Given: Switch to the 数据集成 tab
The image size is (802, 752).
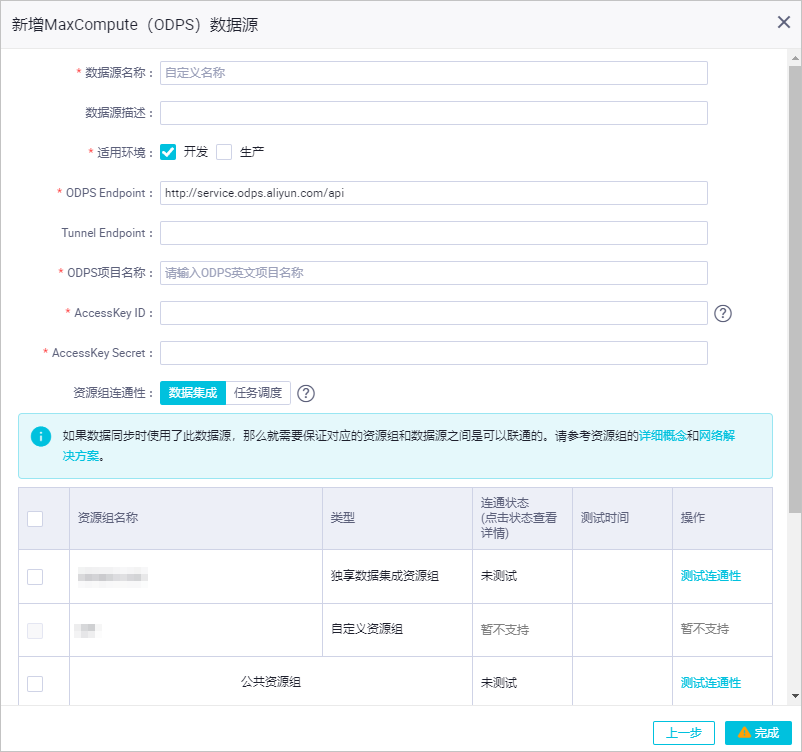Looking at the screenshot, I should click(193, 393).
